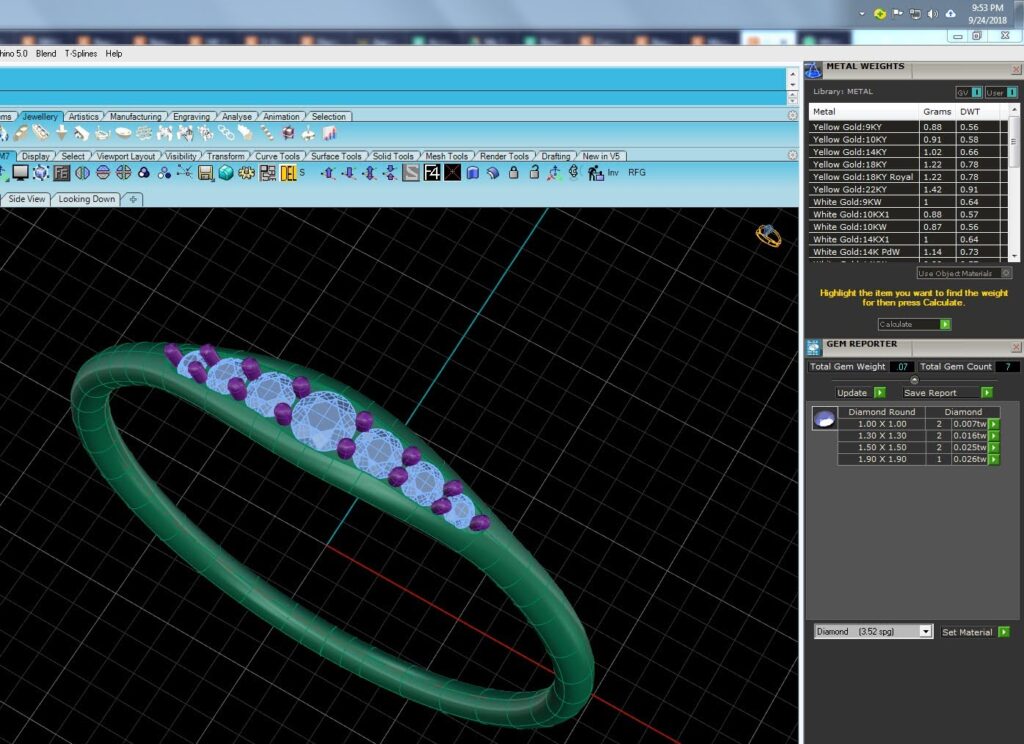Image resolution: width=1024 pixels, height=744 pixels.
Task: Click the monitor display icon
Action: tap(20, 172)
